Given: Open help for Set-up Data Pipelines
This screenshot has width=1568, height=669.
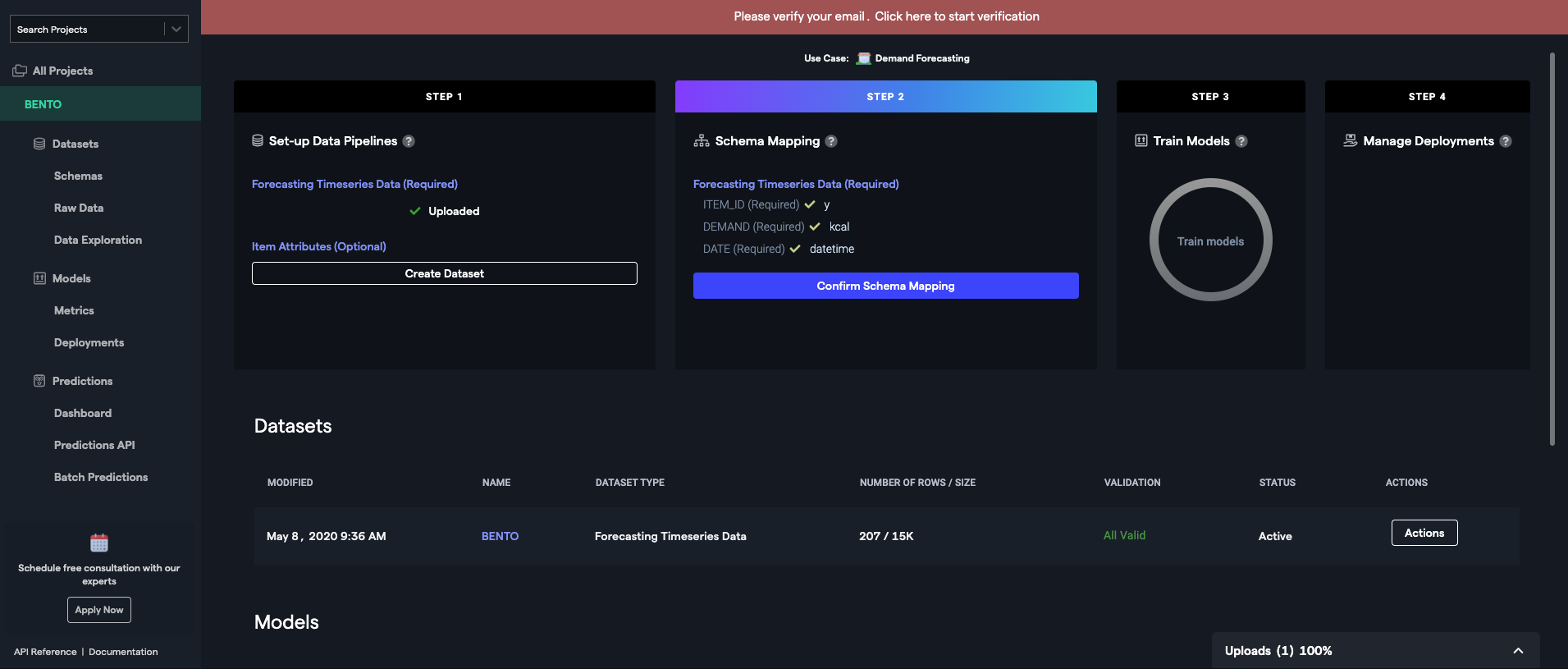Looking at the screenshot, I should pos(409,141).
